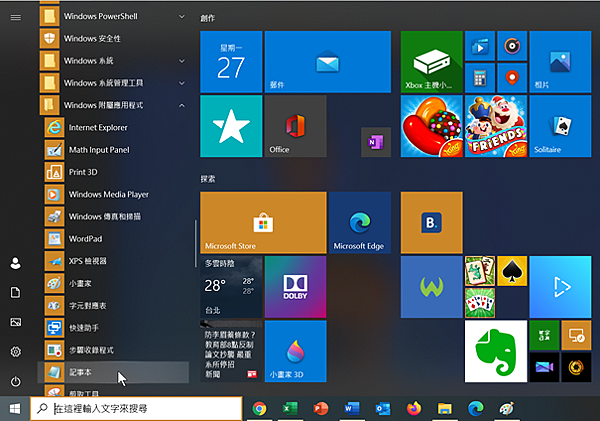The width and height of the screenshot is (600, 421).
Task: Launch Candy Crush Friends tile
Action: tap(496, 126)
